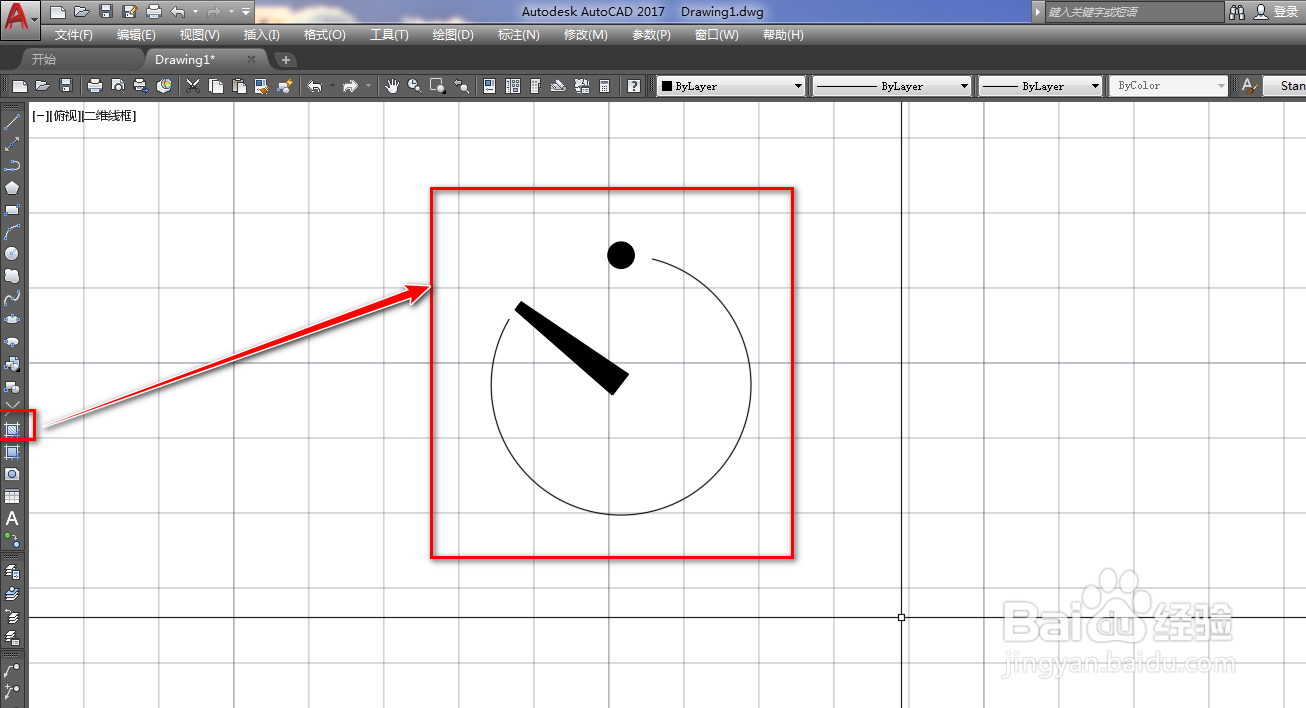This screenshot has width=1306, height=708.
Task: Select the Table tool in draw toolbar
Action: [x=12, y=496]
